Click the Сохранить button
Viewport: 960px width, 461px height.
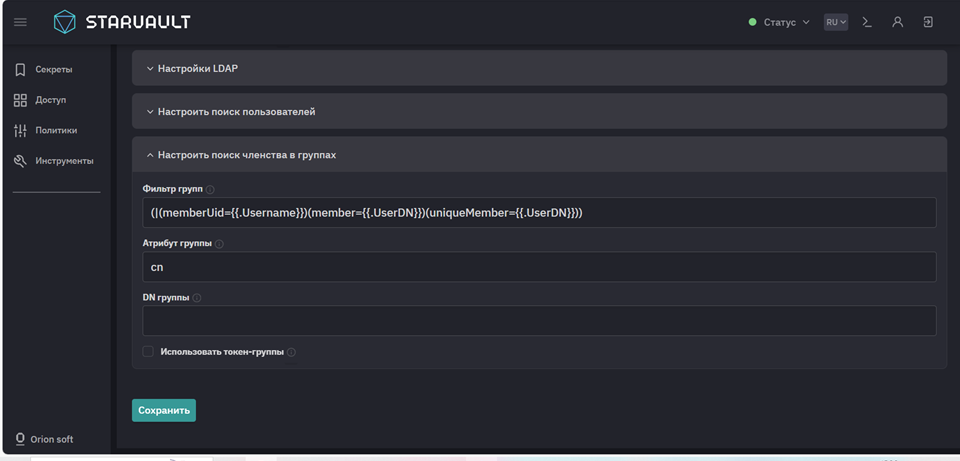point(164,410)
